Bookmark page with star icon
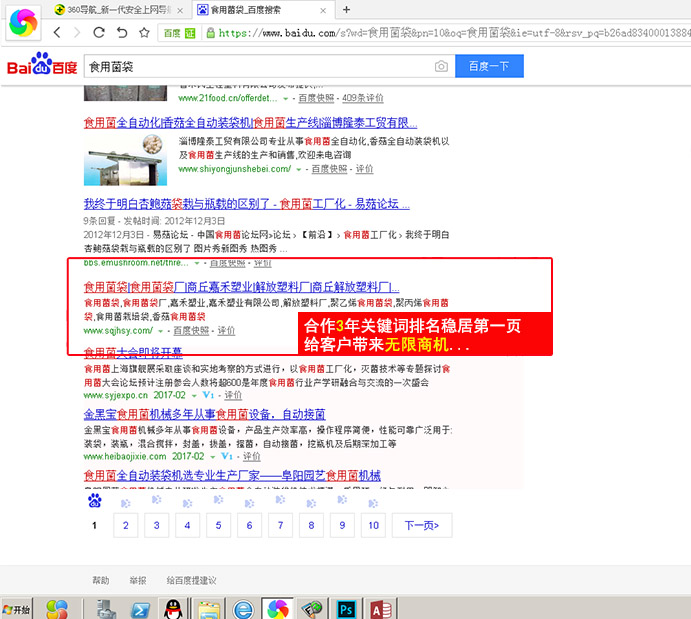 [144, 33]
